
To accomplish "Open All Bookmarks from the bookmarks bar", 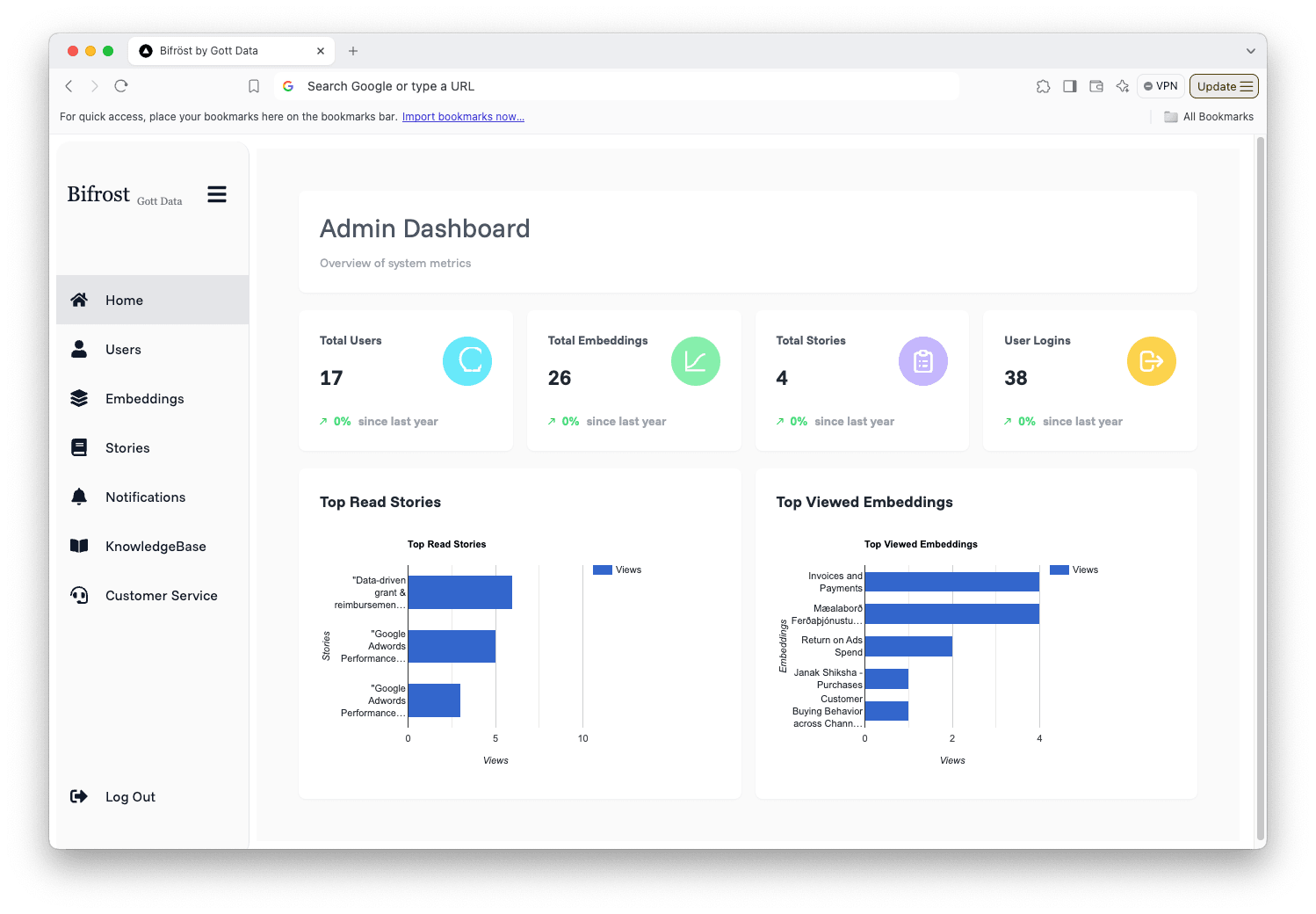I will click(1209, 116).
